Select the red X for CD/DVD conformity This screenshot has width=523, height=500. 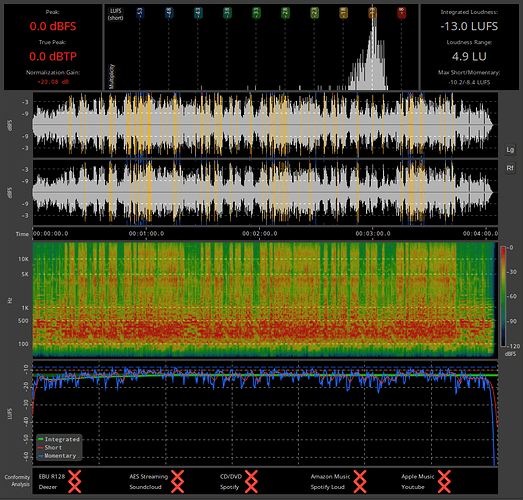[251, 476]
